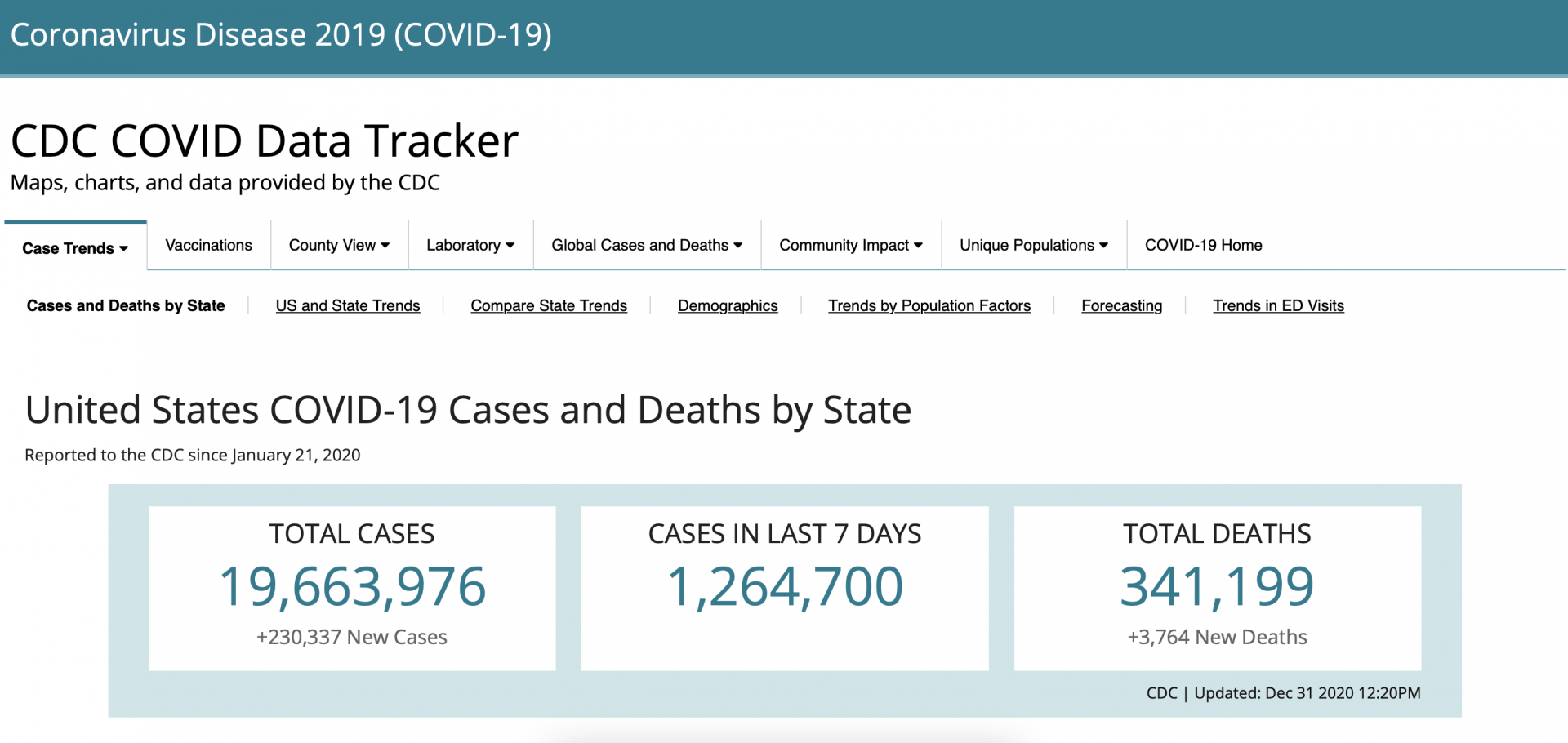Open the Unique Populations dropdown
Image resolution: width=1568 pixels, height=743 pixels.
pyautogui.click(x=1034, y=245)
